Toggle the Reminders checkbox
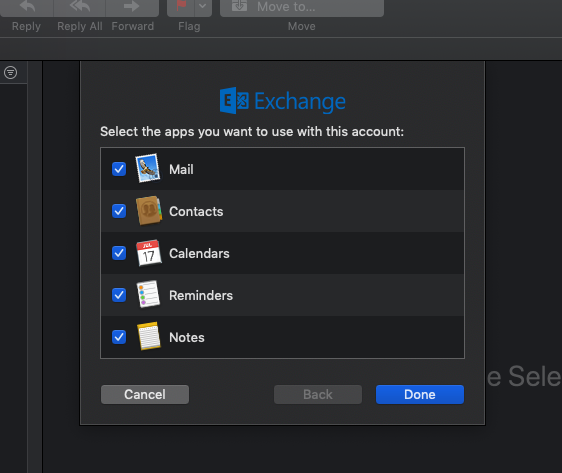Viewport: 562px width, 473px height. 119,295
